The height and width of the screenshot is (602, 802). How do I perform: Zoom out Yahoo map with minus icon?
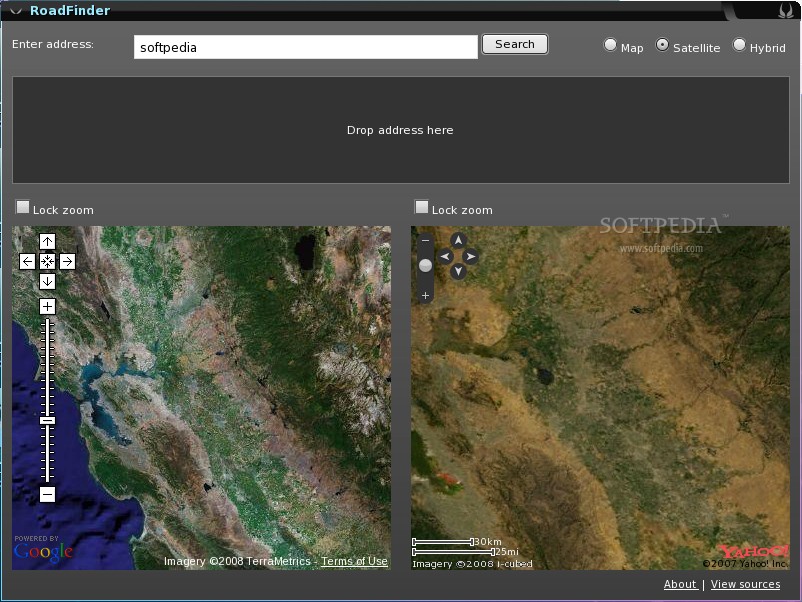[425, 240]
